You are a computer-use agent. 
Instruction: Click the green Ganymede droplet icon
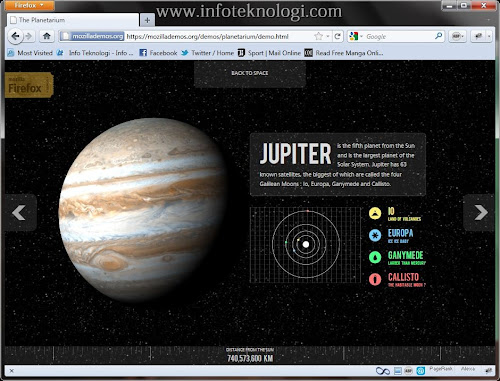375,257
